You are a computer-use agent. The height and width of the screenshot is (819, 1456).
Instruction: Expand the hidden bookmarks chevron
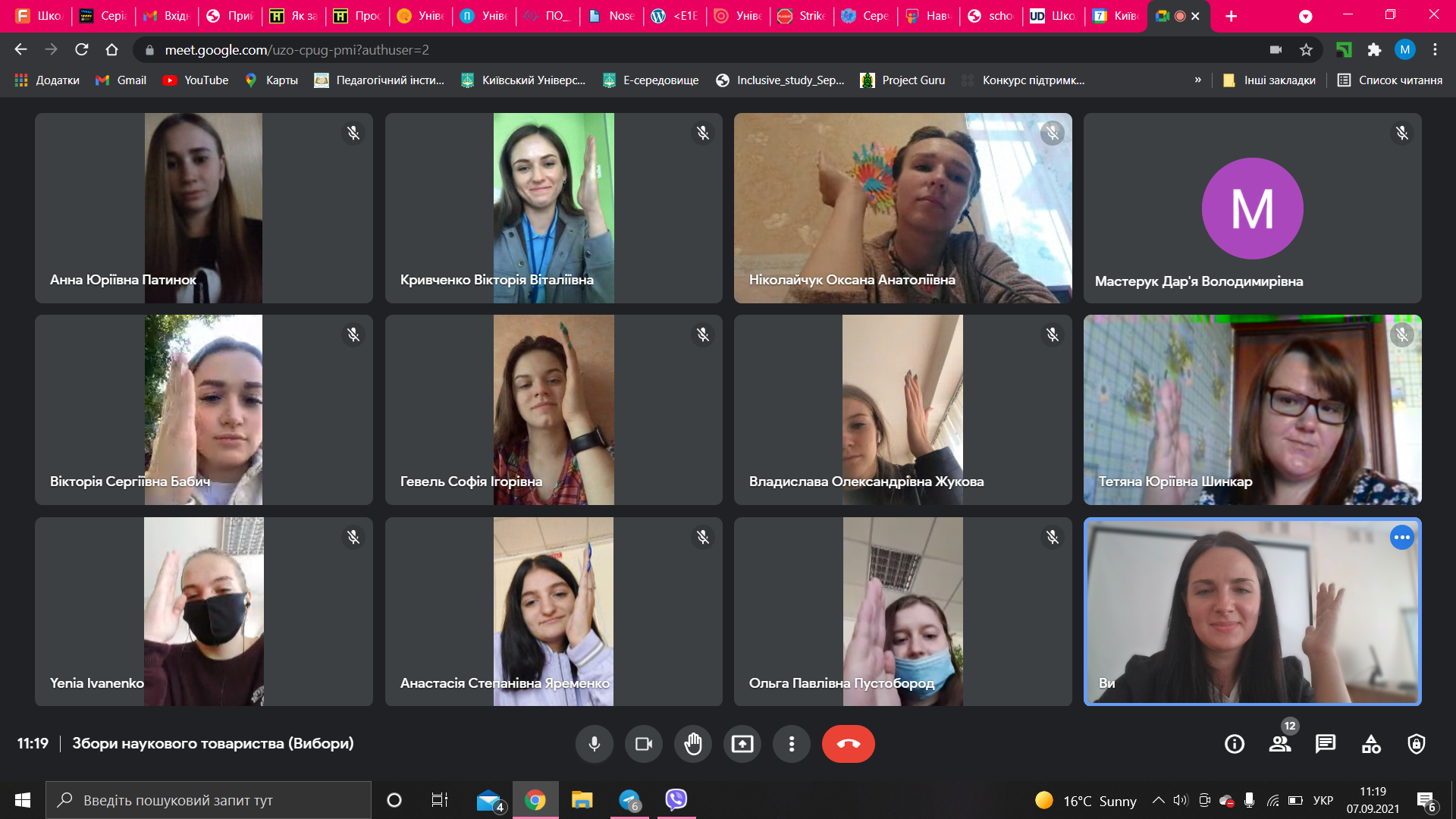click(1198, 80)
